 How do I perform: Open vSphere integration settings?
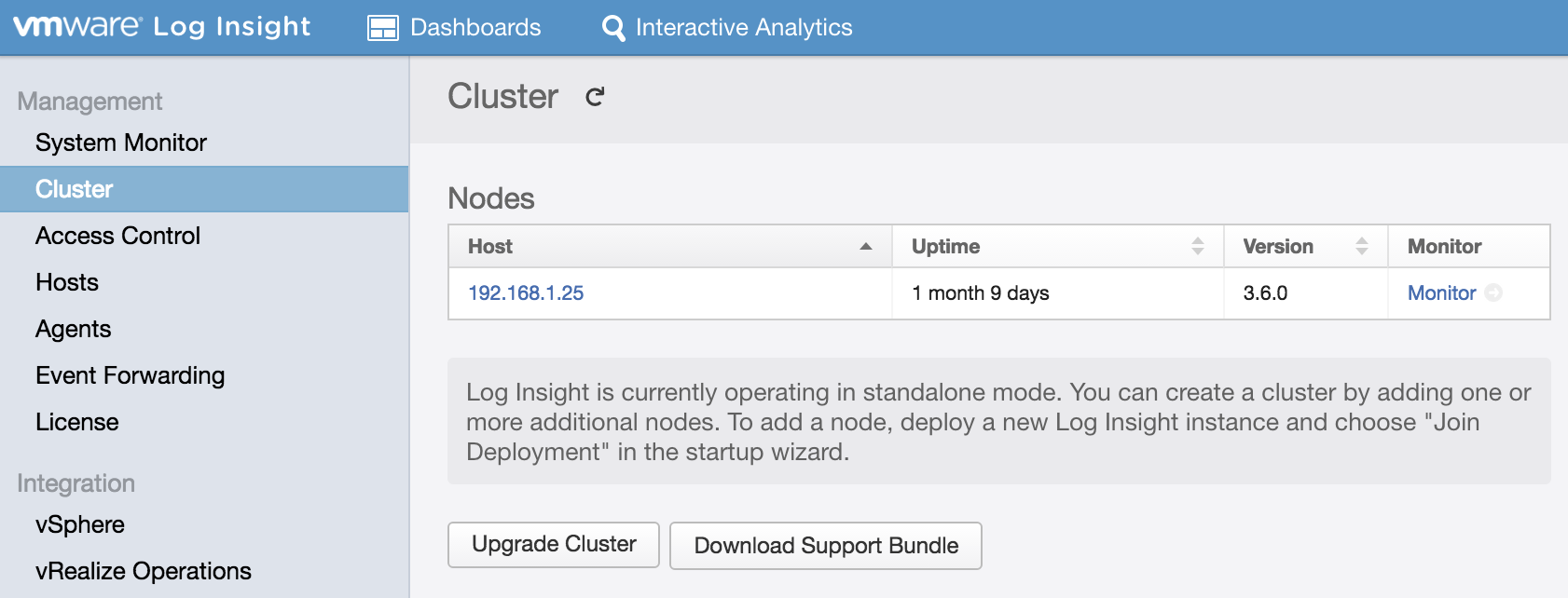point(80,524)
